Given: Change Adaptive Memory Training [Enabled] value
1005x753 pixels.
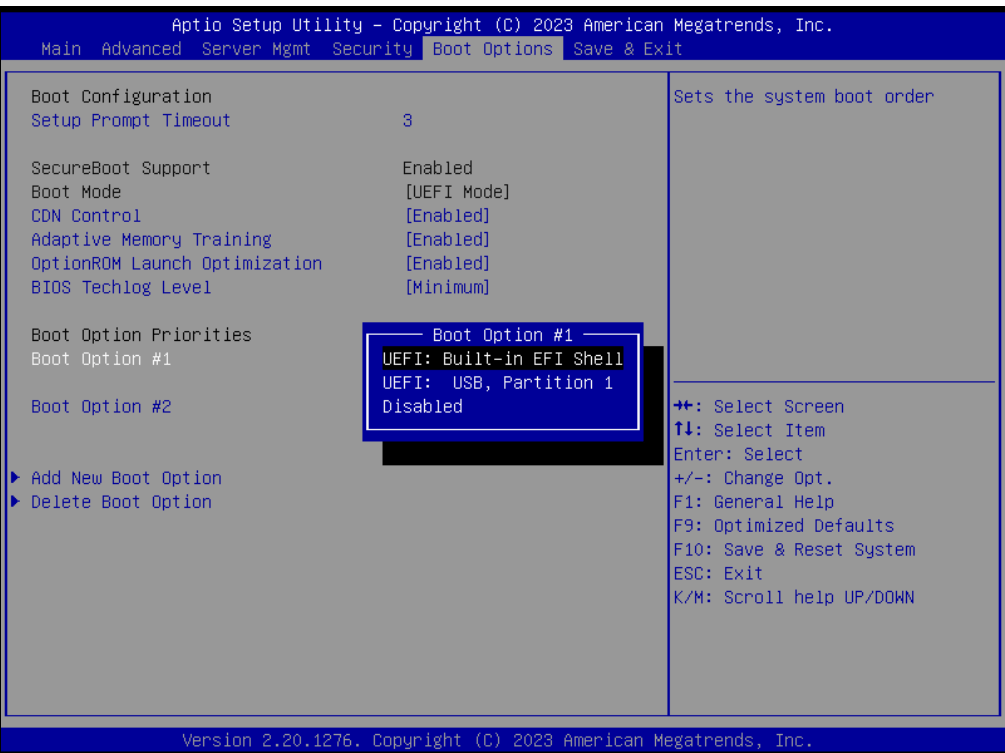Looking at the screenshot, I should point(447,240).
